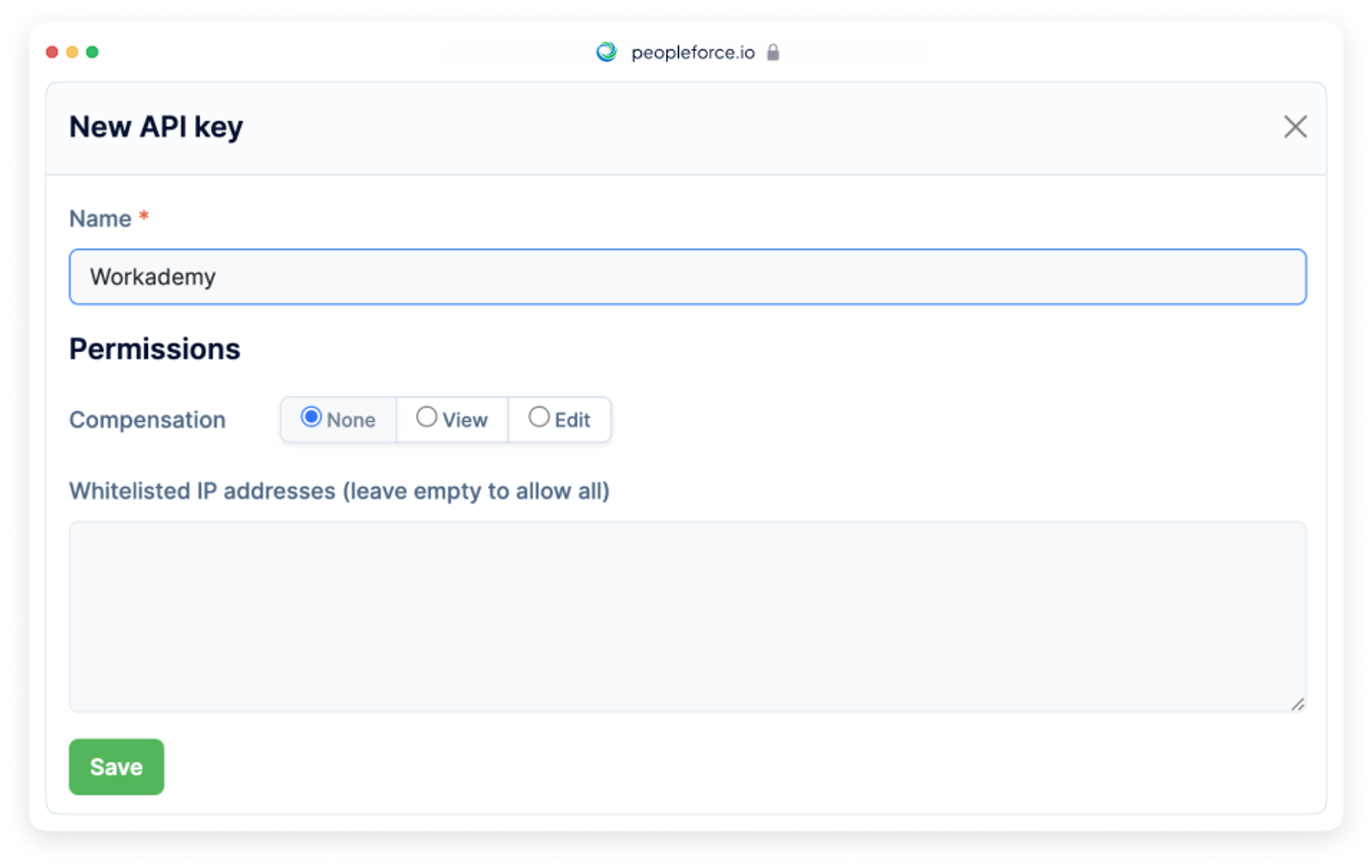Click the New API key title
Viewport: 1372px width, 868px height.
pyautogui.click(x=156, y=128)
